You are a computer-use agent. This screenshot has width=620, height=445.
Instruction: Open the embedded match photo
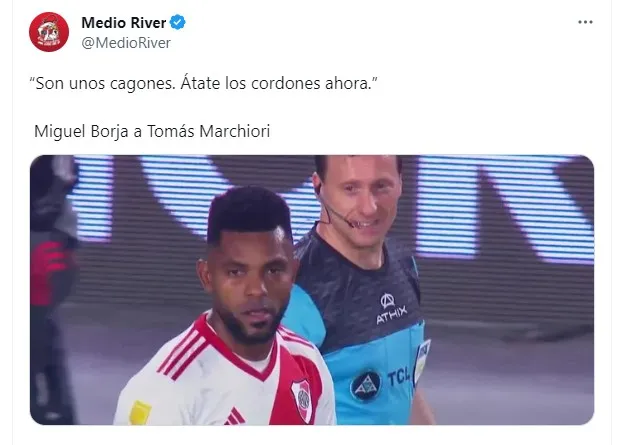(x=312, y=290)
